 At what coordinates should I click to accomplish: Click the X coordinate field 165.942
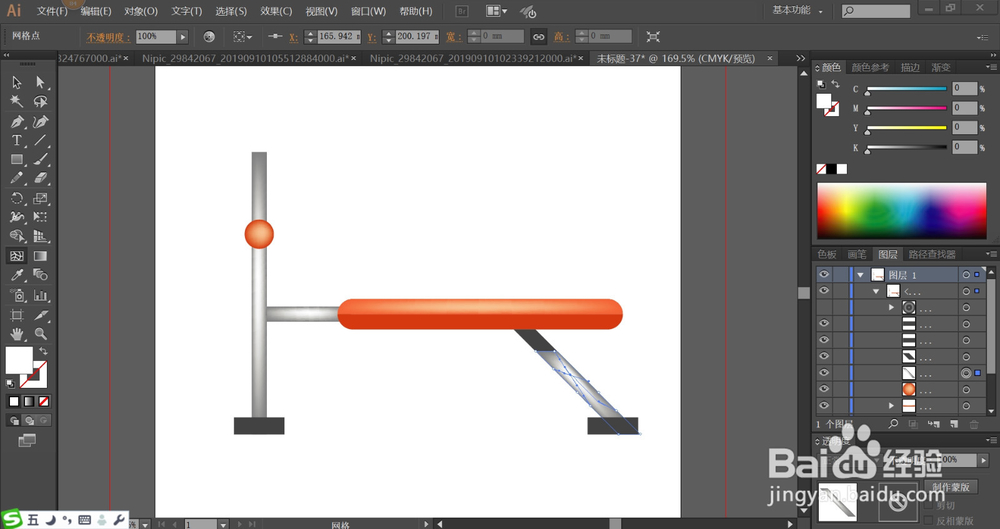339,37
